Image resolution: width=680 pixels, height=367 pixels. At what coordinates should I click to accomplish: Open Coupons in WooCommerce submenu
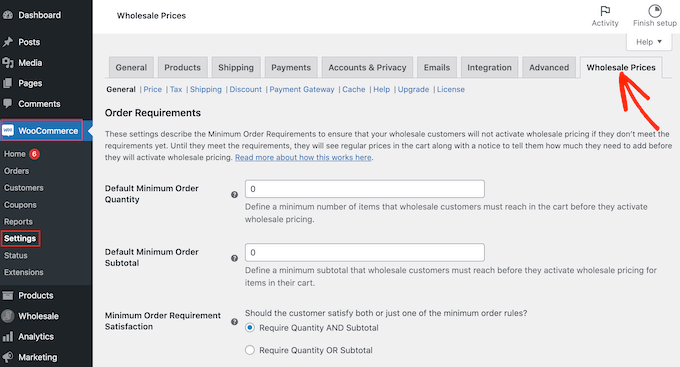tap(20, 205)
